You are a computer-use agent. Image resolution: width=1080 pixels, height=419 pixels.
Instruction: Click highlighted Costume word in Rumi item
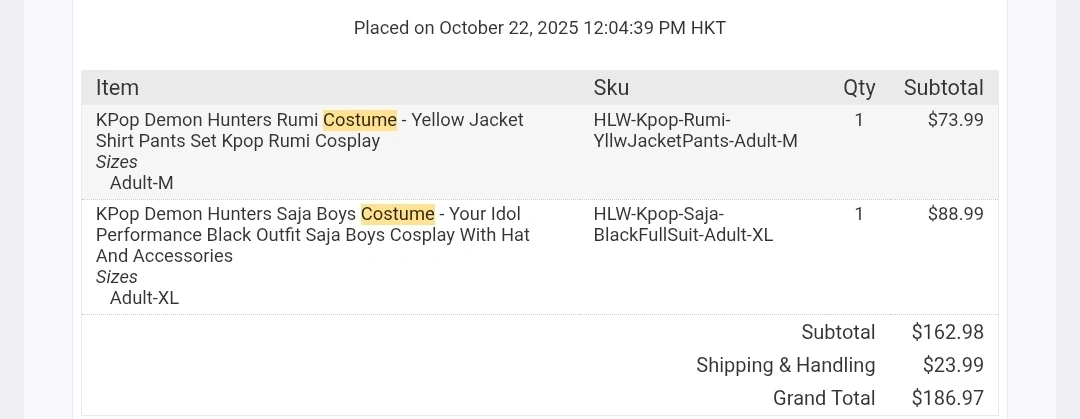[x=360, y=120]
